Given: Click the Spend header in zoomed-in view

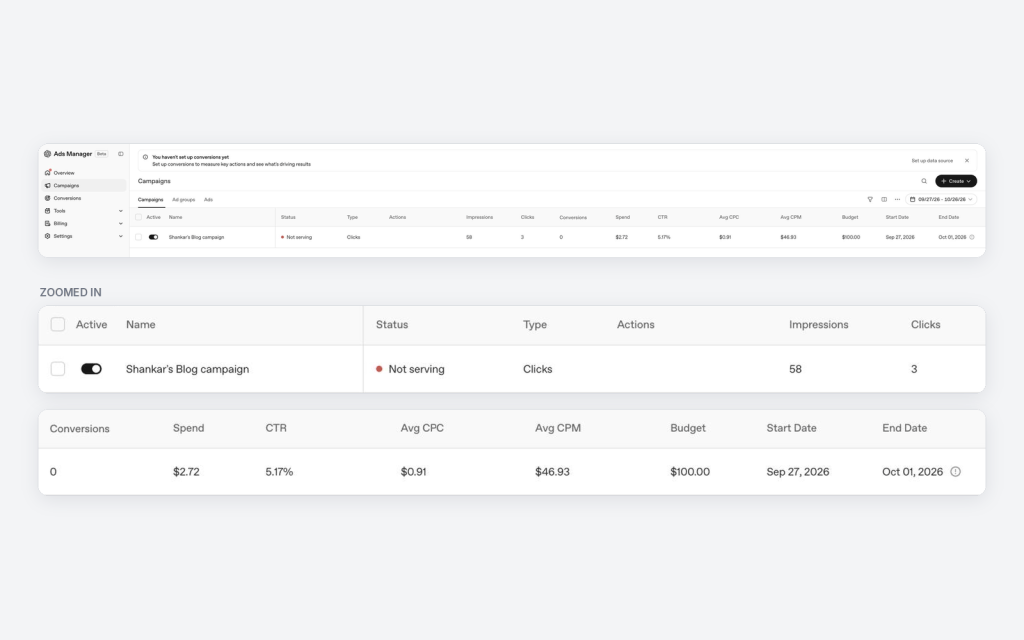Looking at the screenshot, I should click(188, 428).
